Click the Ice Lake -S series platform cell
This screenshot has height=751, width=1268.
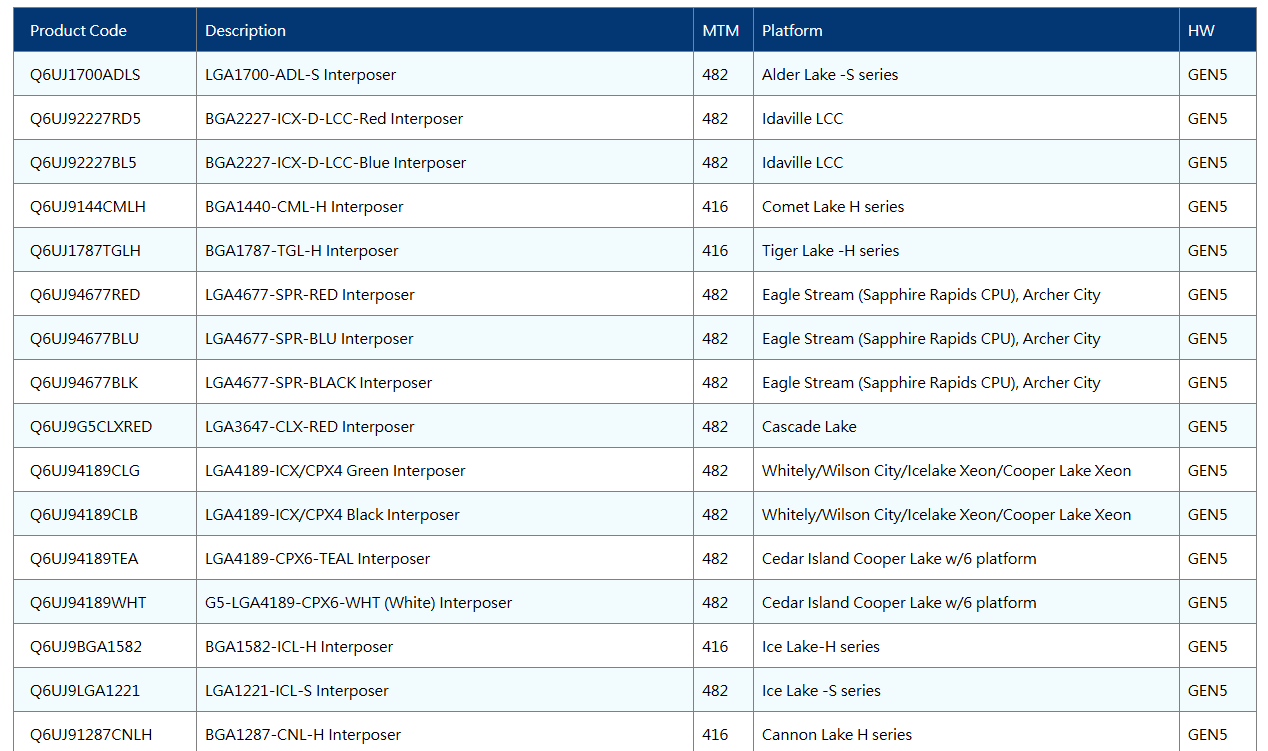point(821,691)
